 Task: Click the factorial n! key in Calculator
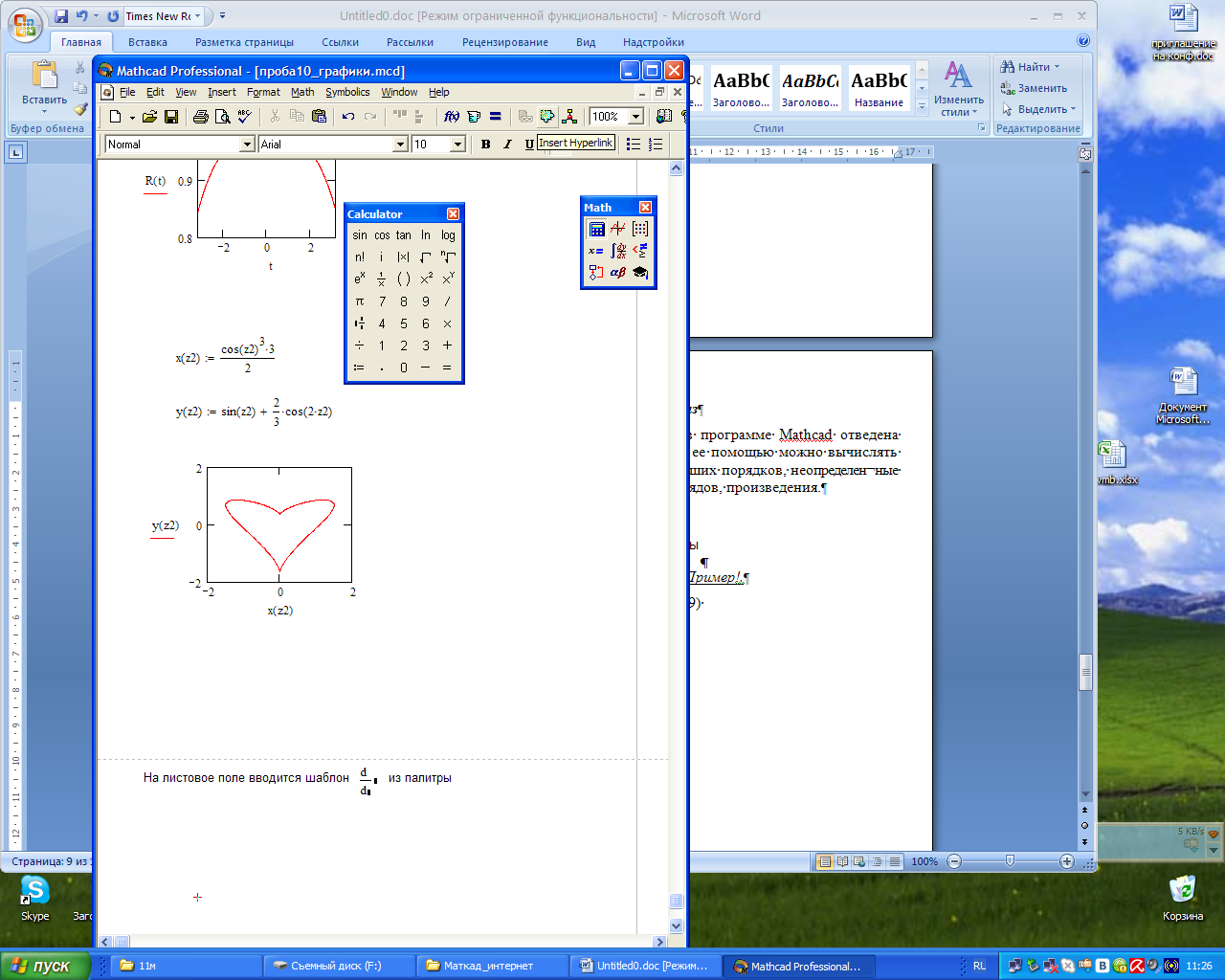pyautogui.click(x=360, y=257)
